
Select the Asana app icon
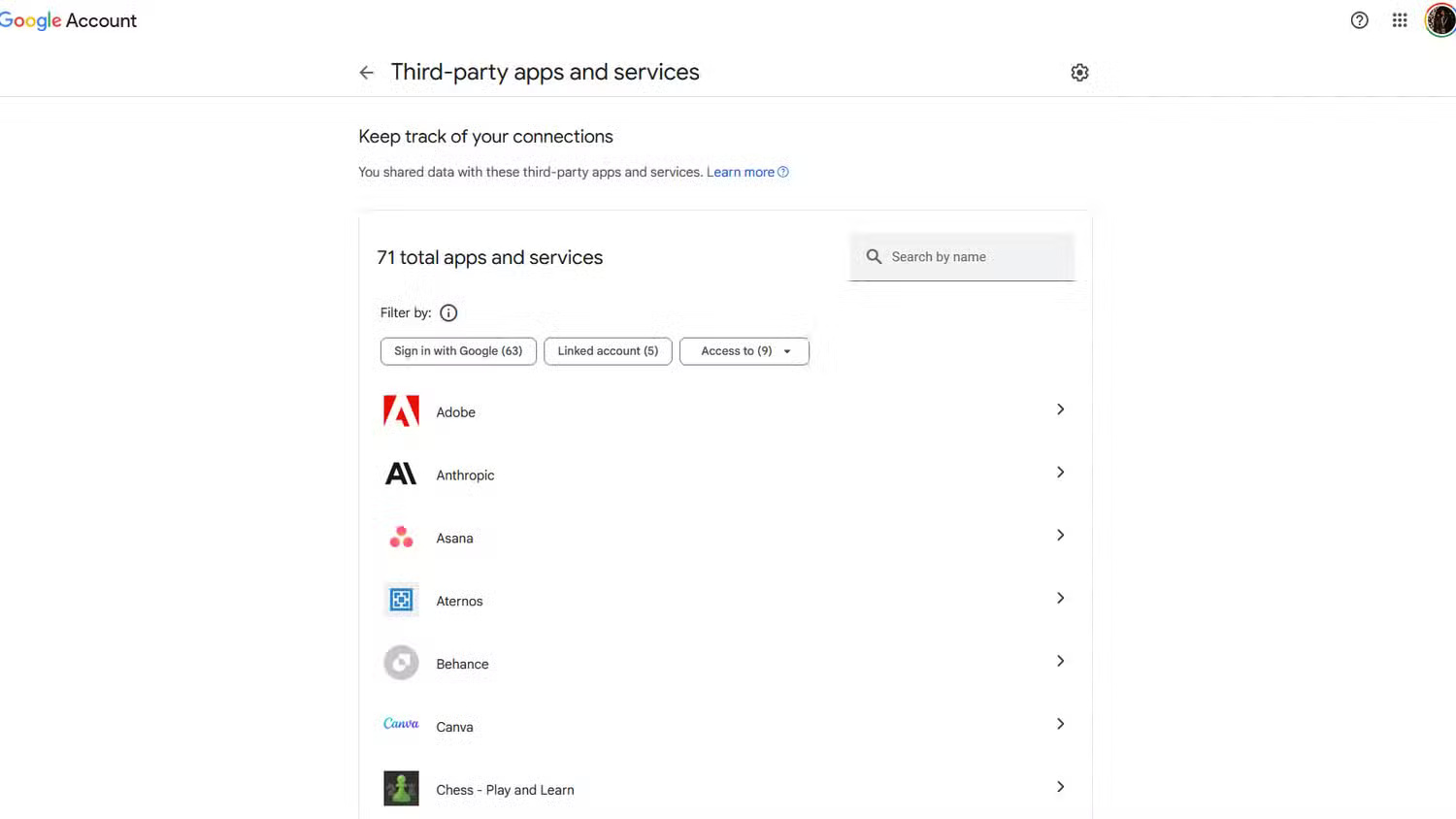coord(401,537)
